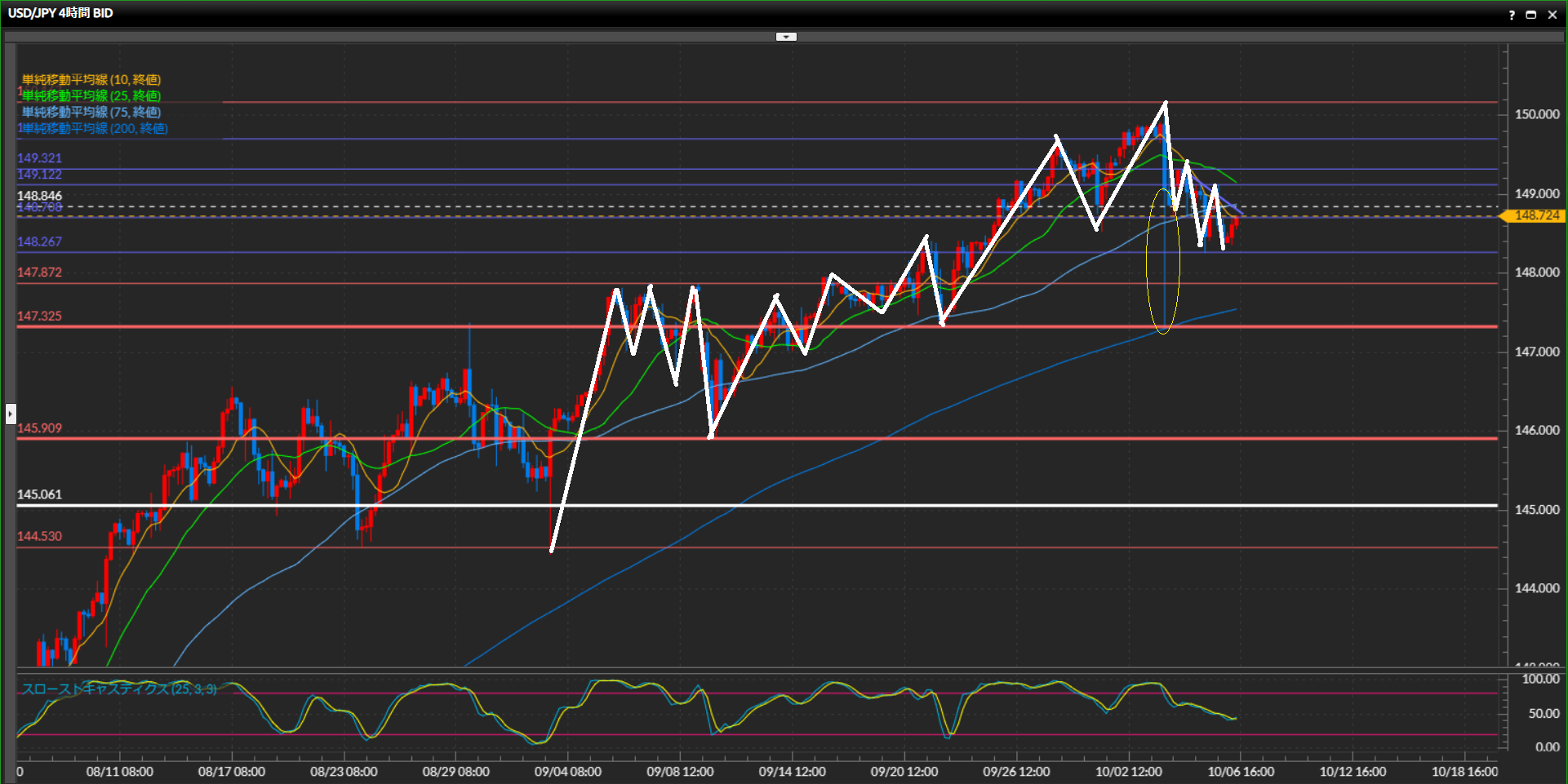Select the スローストキャスティクス (25,3,3) indicator label
The height and width of the screenshot is (784, 1568).
119,689
